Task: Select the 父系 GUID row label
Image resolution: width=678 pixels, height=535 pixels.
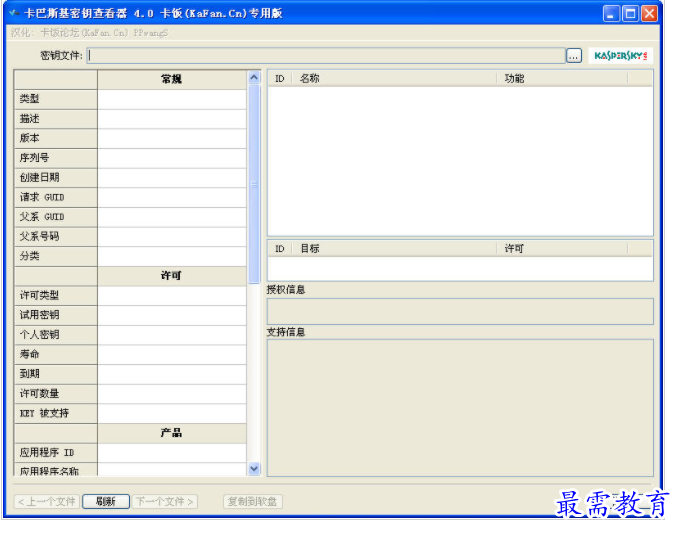Action: [56, 217]
